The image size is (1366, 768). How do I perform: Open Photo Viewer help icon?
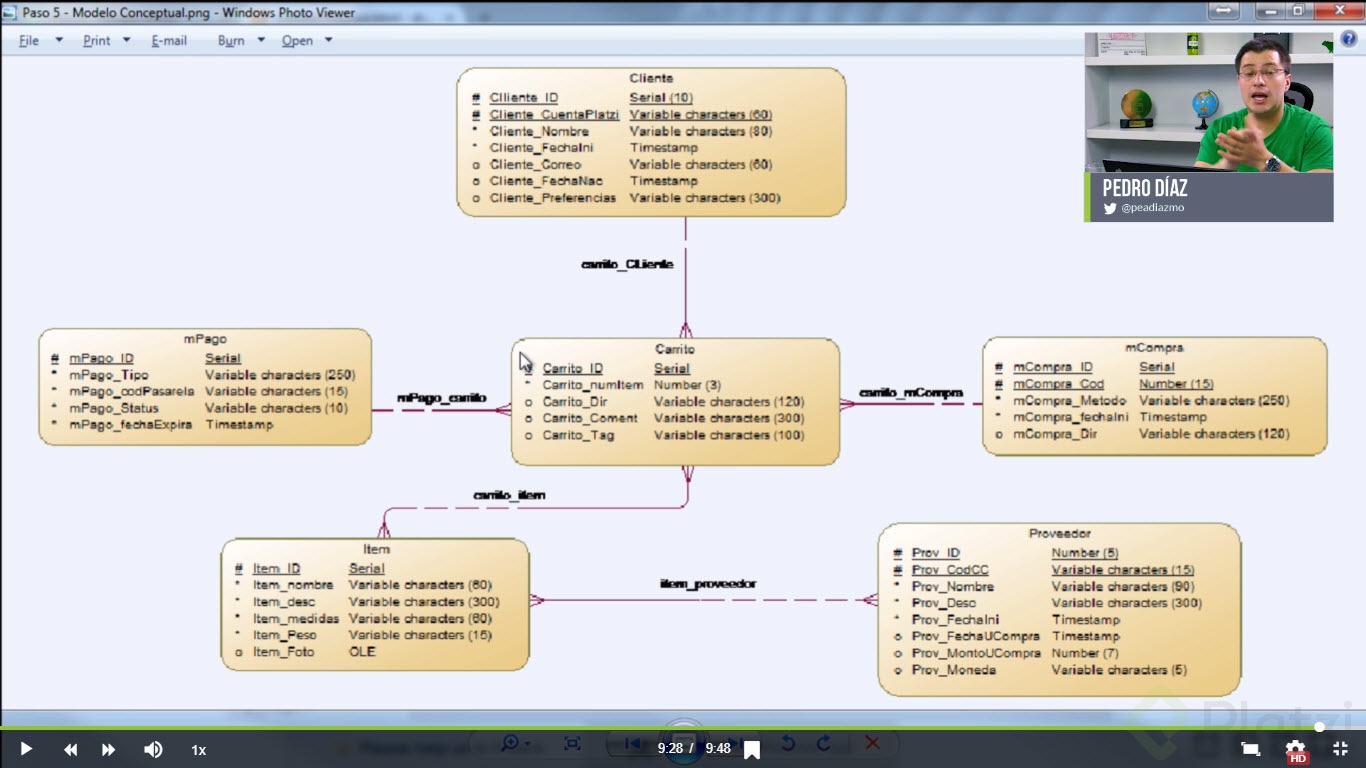point(1349,39)
